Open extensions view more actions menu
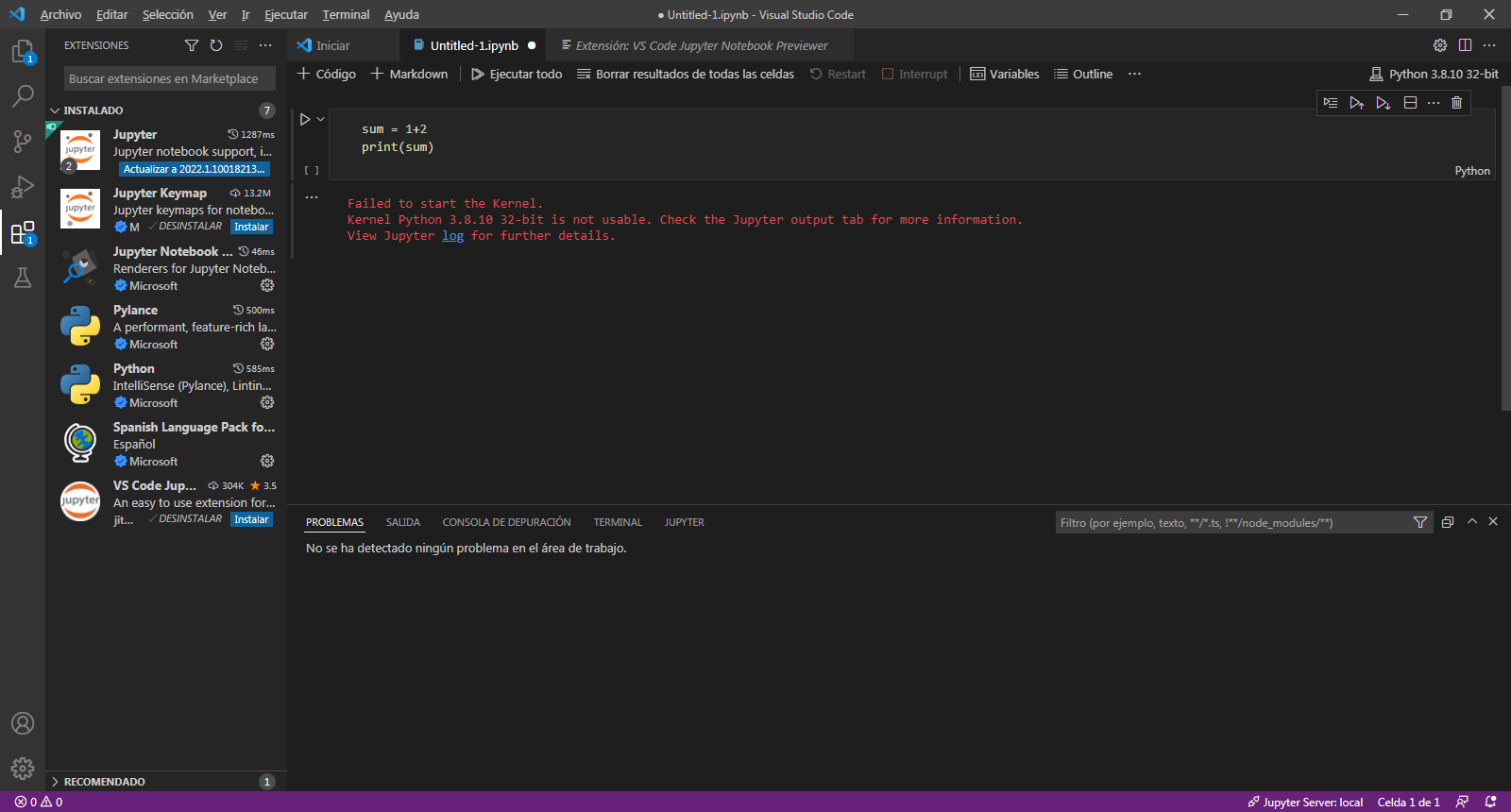The image size is (1511, 812). pos(265,45)
